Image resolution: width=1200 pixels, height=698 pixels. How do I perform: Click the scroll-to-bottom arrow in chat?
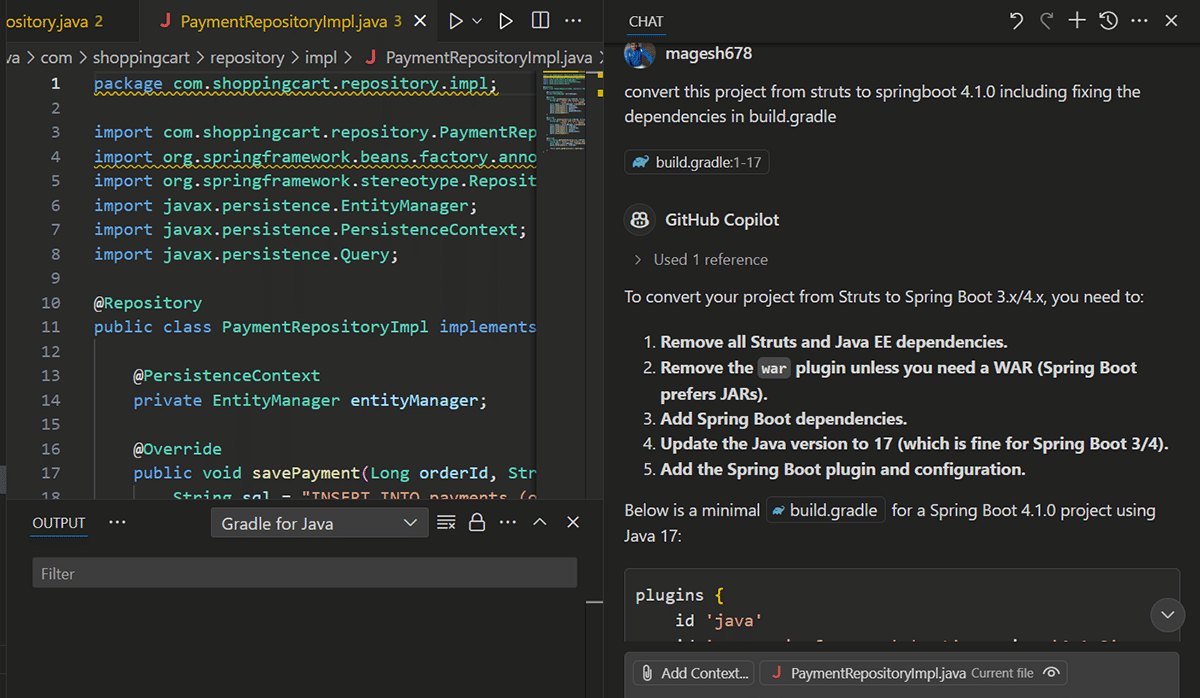pyautogui.click(x=1167, y=615)
